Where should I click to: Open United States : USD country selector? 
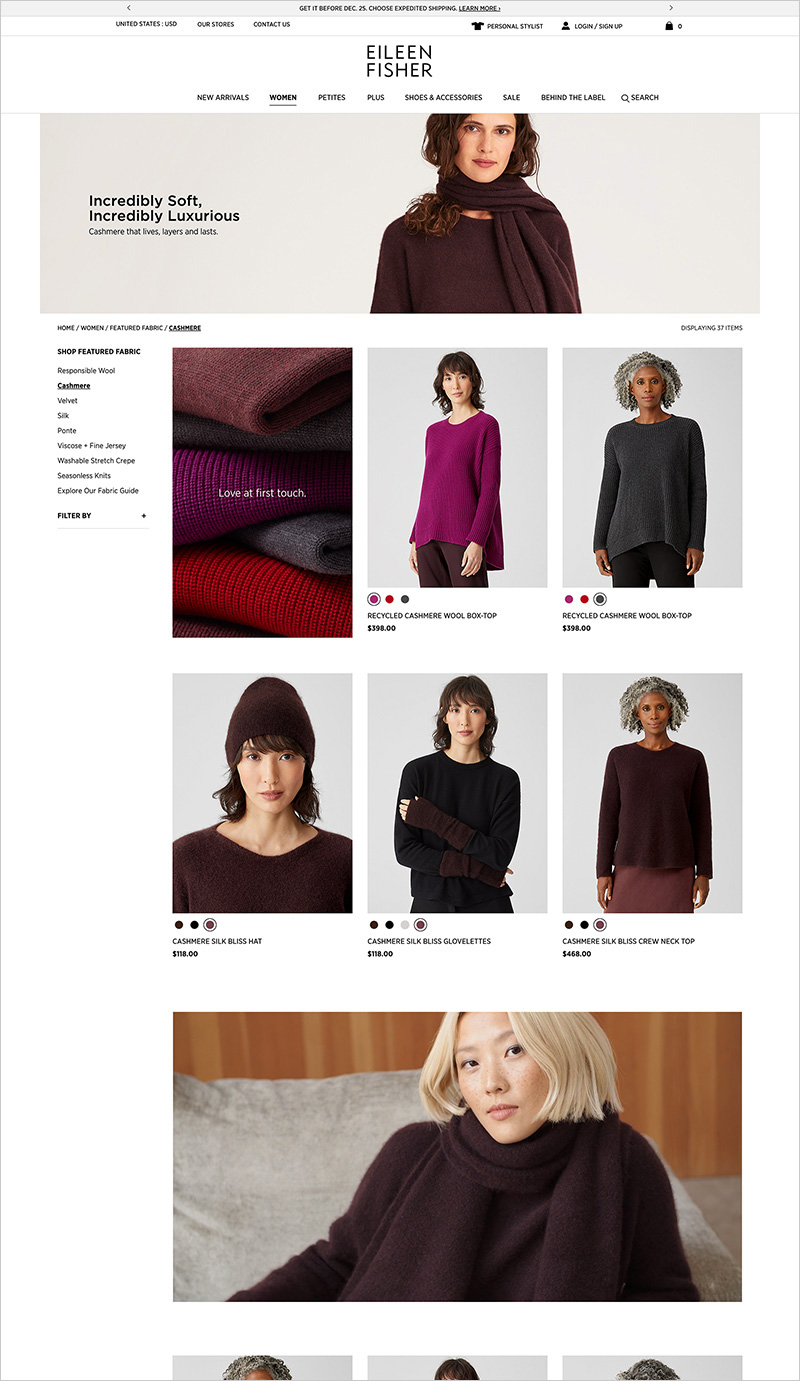146,24
